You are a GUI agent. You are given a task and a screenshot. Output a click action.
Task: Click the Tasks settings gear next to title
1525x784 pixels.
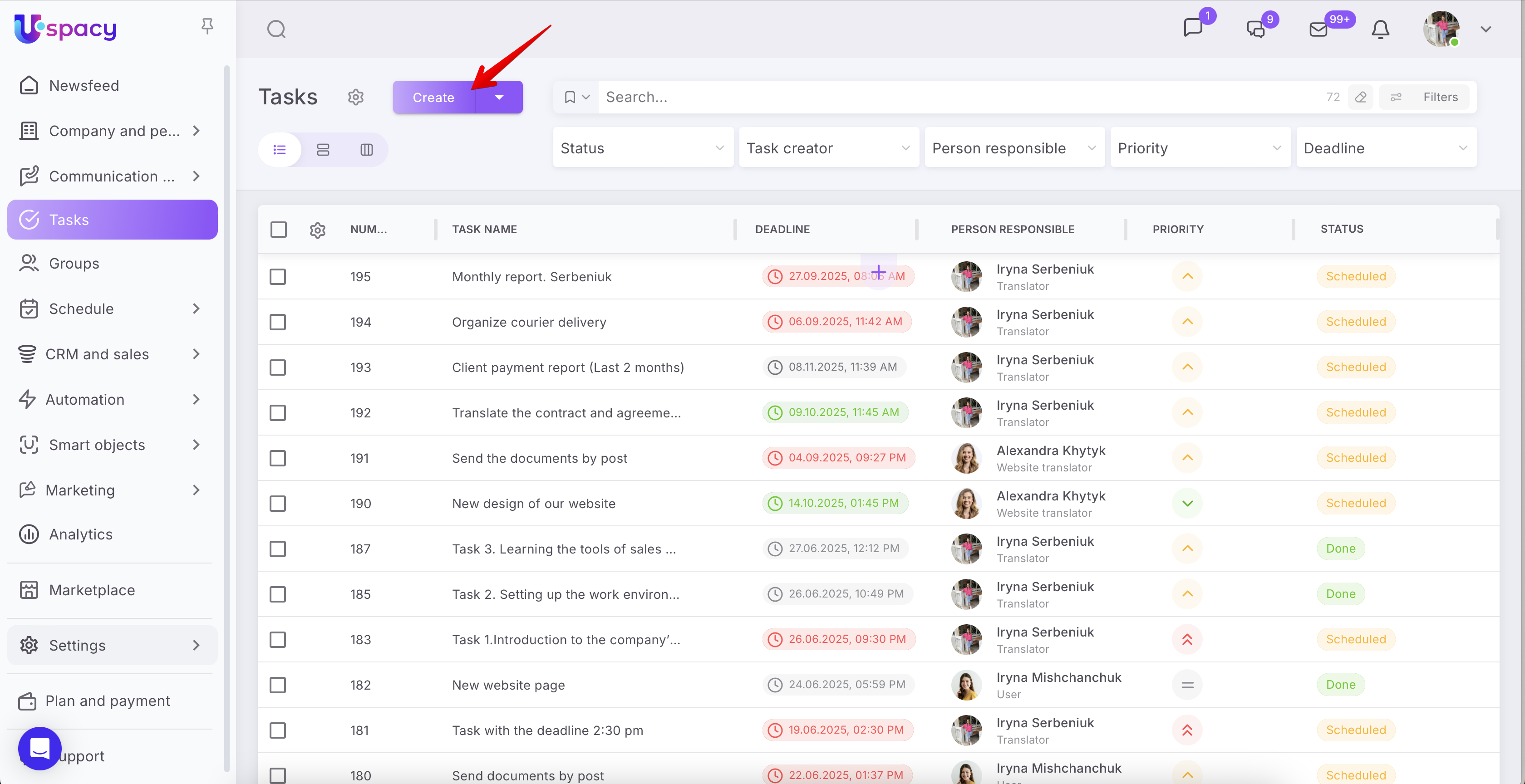355,97
